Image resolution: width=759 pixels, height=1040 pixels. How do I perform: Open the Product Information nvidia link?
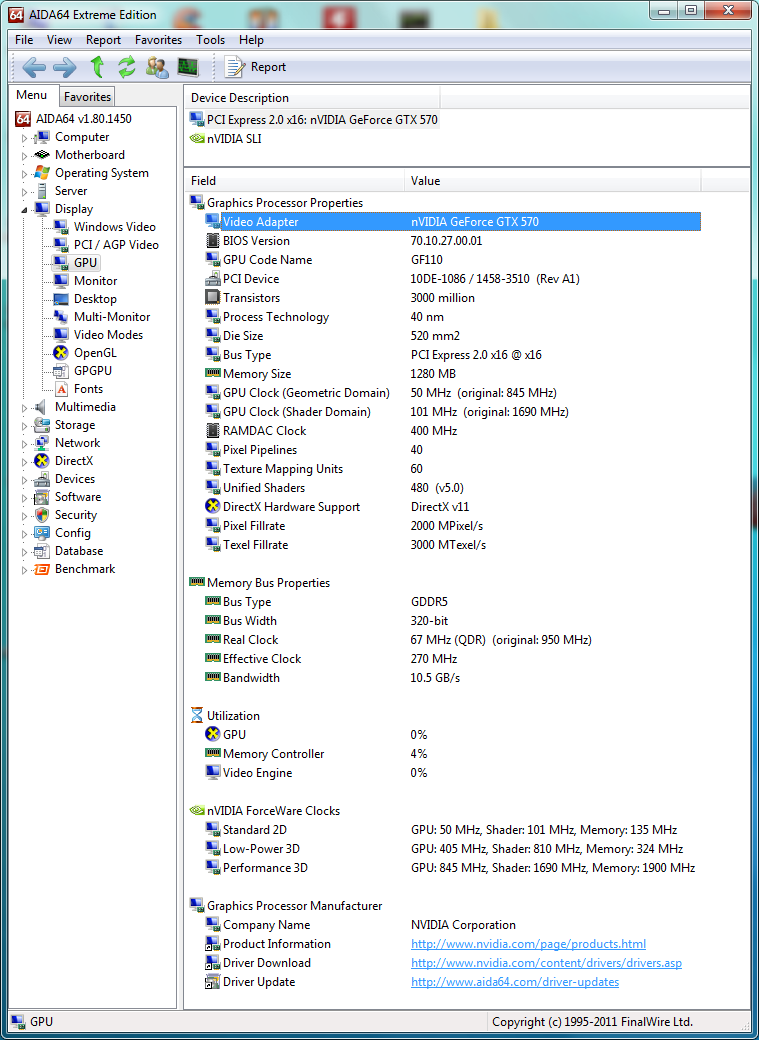[x=528, y=944]
